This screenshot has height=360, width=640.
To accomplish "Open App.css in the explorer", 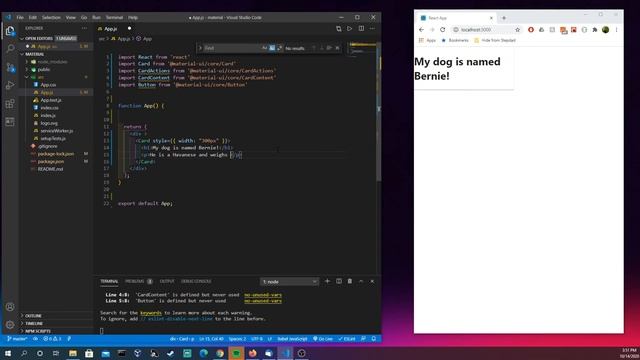I will [x=48, y=85].
